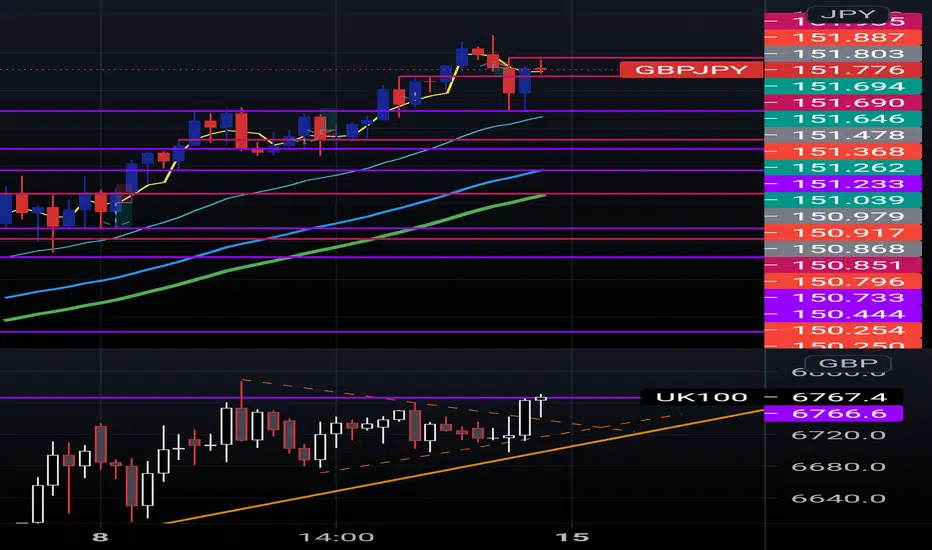Image resolution: width=932 pixels, height=550 pixels.
Task: Select the black UK100 symbol label
Action: (x=701, y=397)
